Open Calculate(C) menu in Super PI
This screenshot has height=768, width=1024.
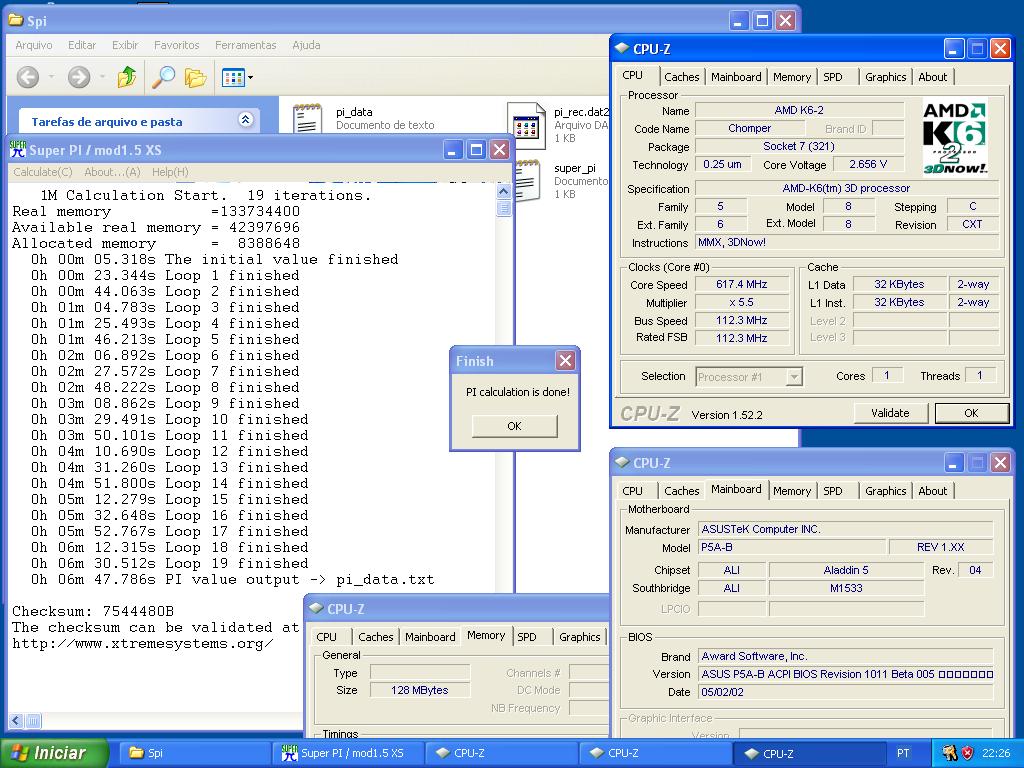click(42, 172)
